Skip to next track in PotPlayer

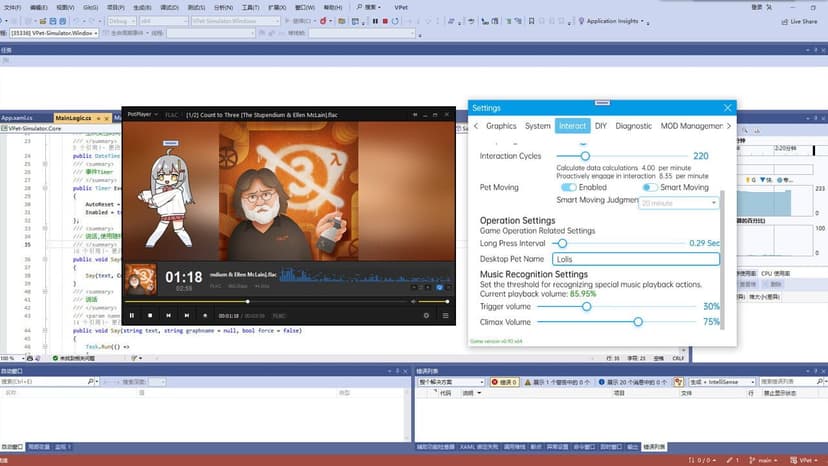[186, 315]
